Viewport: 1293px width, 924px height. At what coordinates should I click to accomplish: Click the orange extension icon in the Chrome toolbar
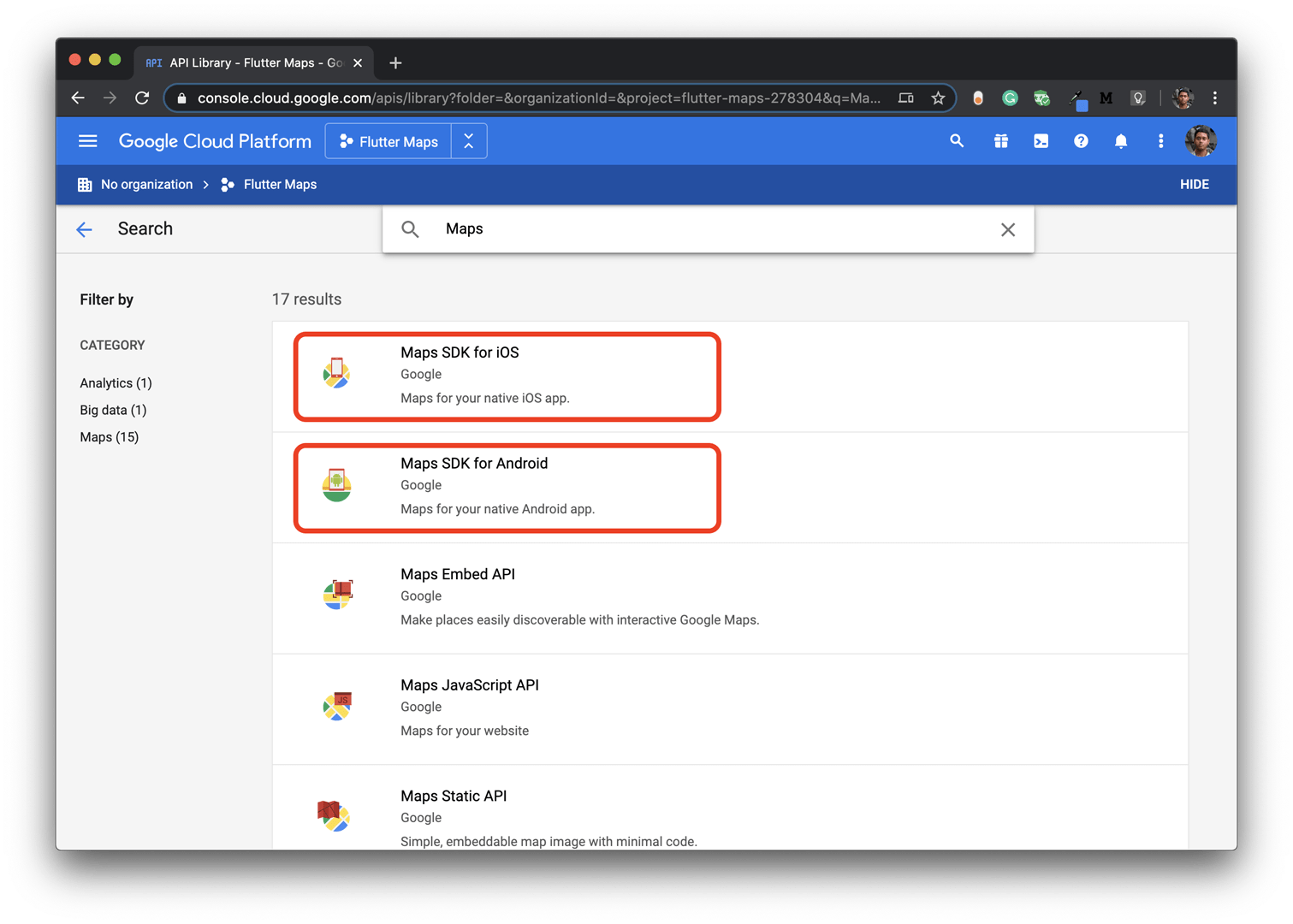point(978,98)
